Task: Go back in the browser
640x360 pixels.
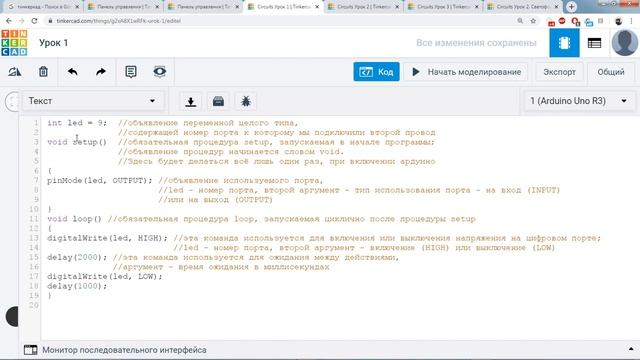Action: (x=9, y=21)
